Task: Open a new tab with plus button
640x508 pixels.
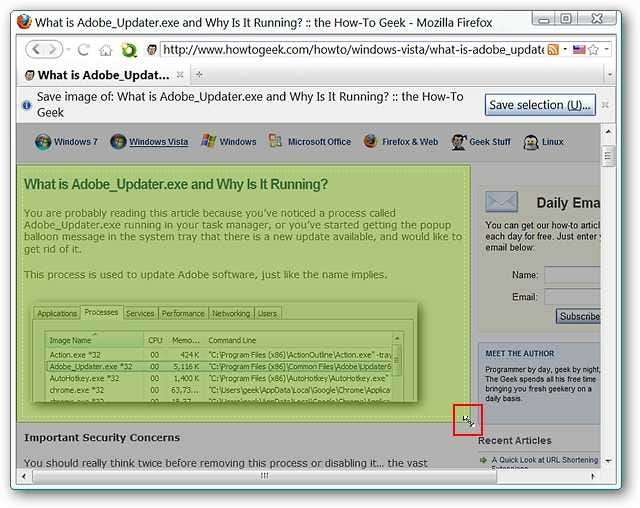Action: (x=198, y=75)
